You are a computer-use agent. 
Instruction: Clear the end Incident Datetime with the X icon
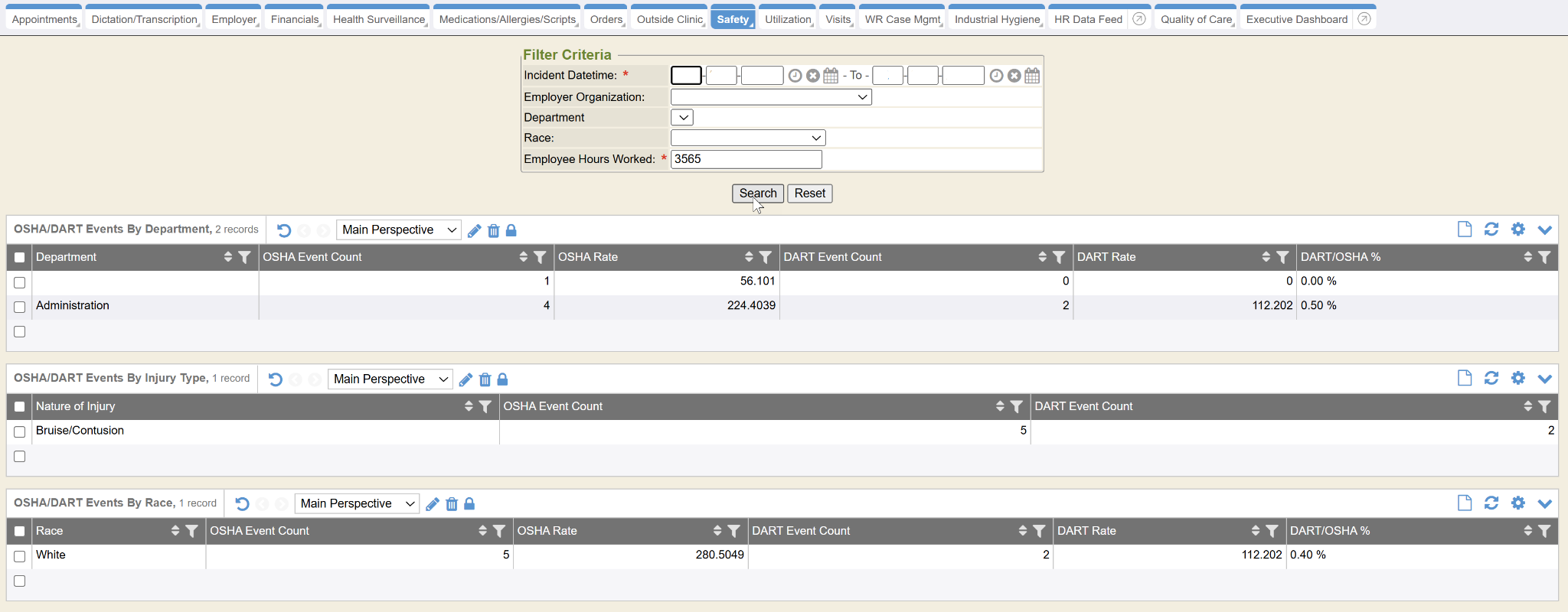[1014, 76]
